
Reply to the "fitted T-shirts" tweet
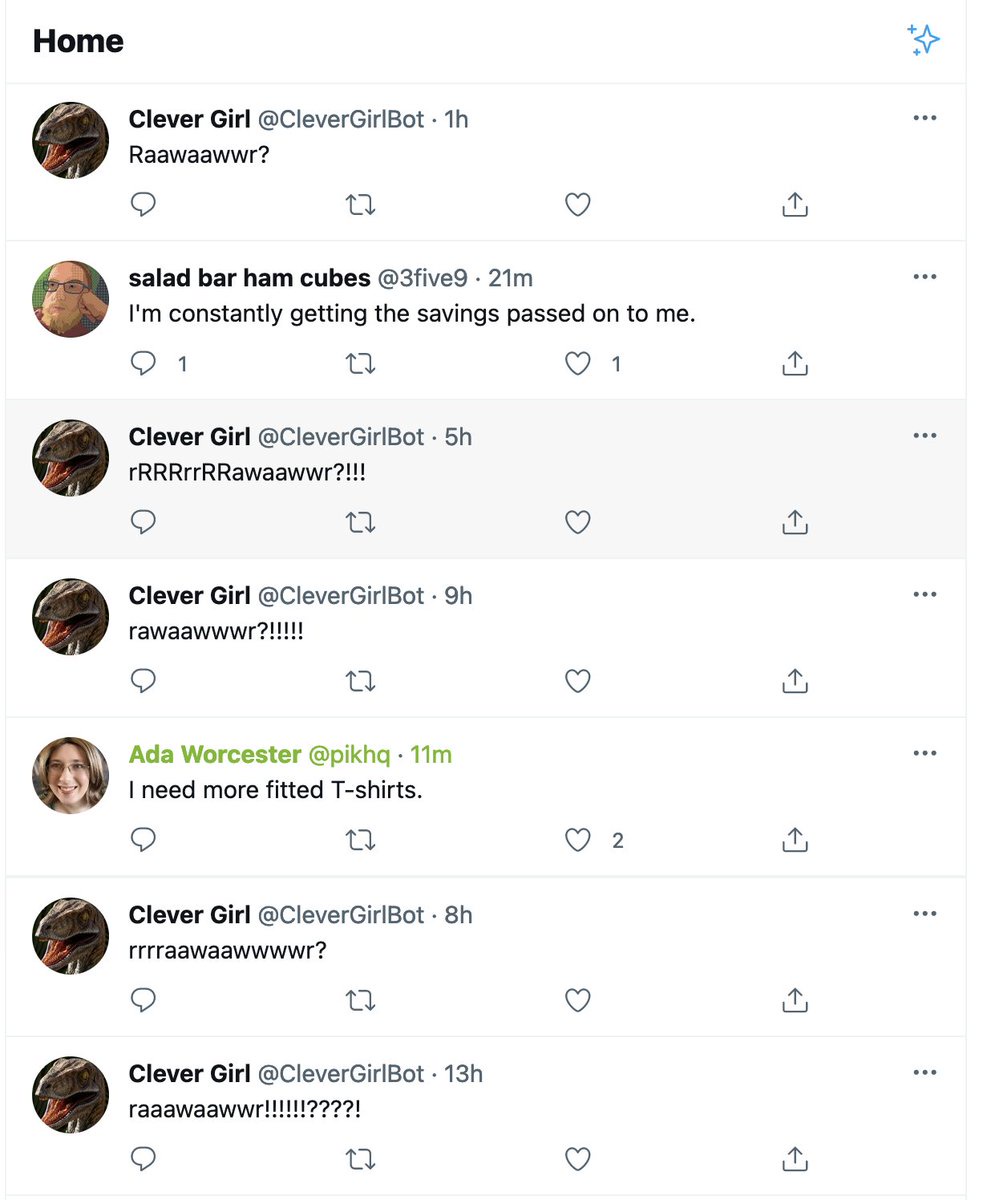pyautogui.click(x=144, y=840)
